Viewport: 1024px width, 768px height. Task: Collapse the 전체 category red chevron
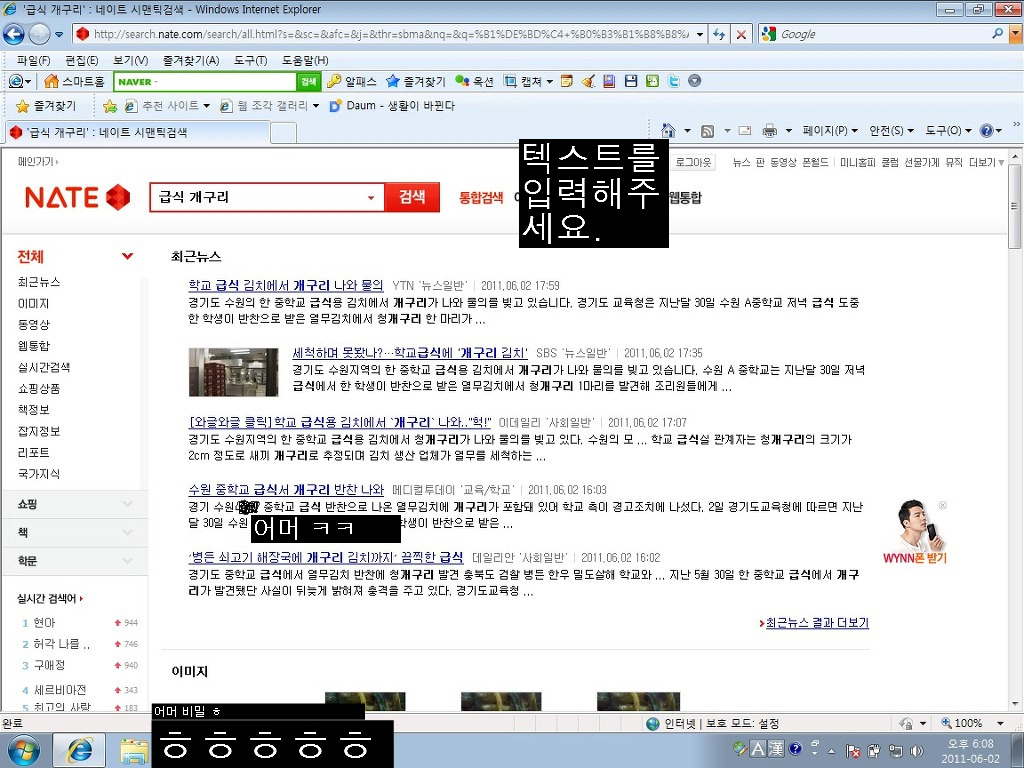pyautogui.click(x=127, y=256)
